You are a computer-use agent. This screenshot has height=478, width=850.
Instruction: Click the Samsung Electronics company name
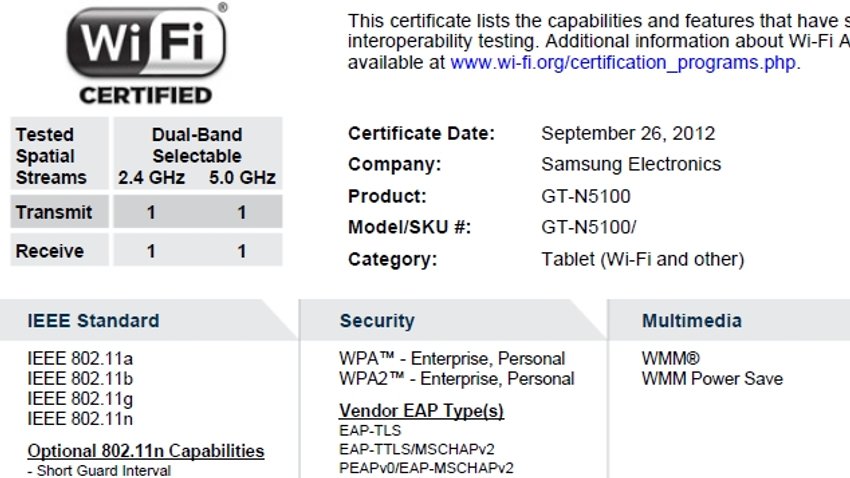pos(631,164)
